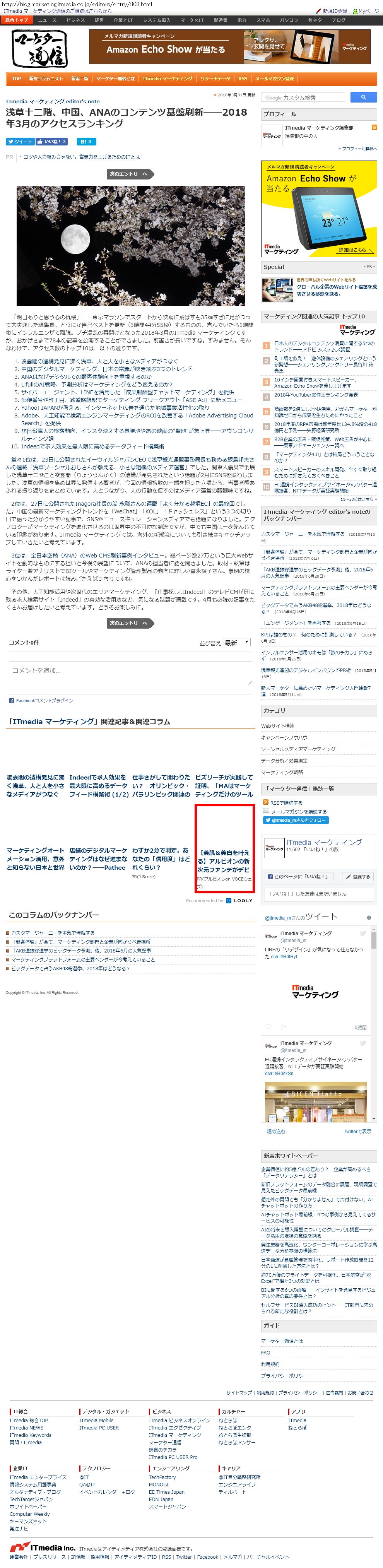Viewport: 383px width, 1568px height.
Task: Click the RSS item in the orange menu
Action: (x=242, y=79)
